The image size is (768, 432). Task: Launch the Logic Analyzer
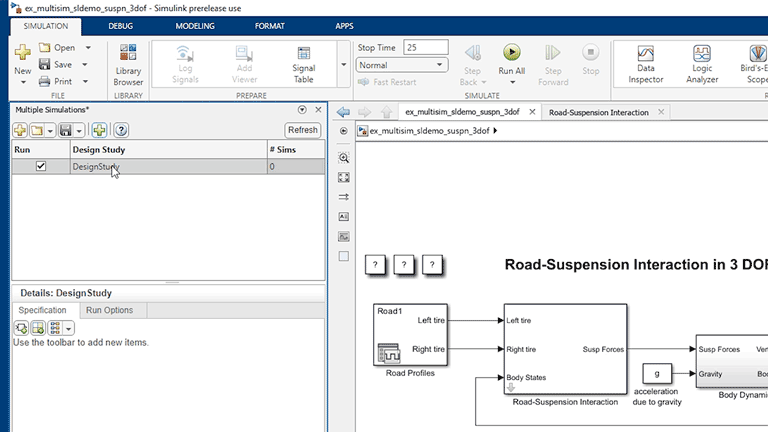(702, 65)
